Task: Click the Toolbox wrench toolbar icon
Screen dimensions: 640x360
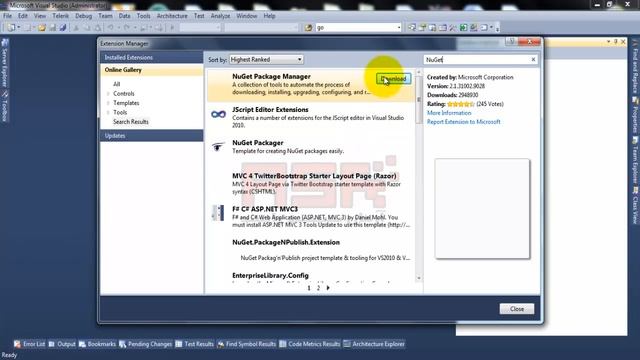Action: point(453,28)
